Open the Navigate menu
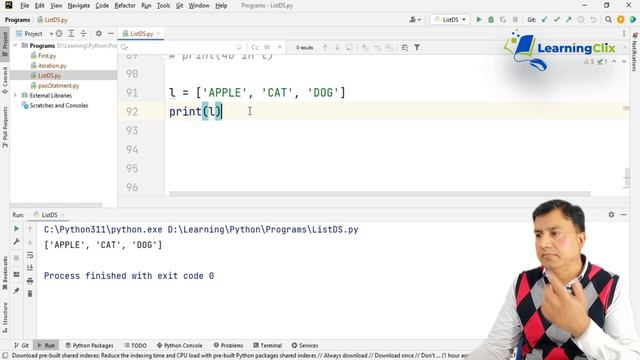Viewport: 640px width, 360px height. pos(78,6)
